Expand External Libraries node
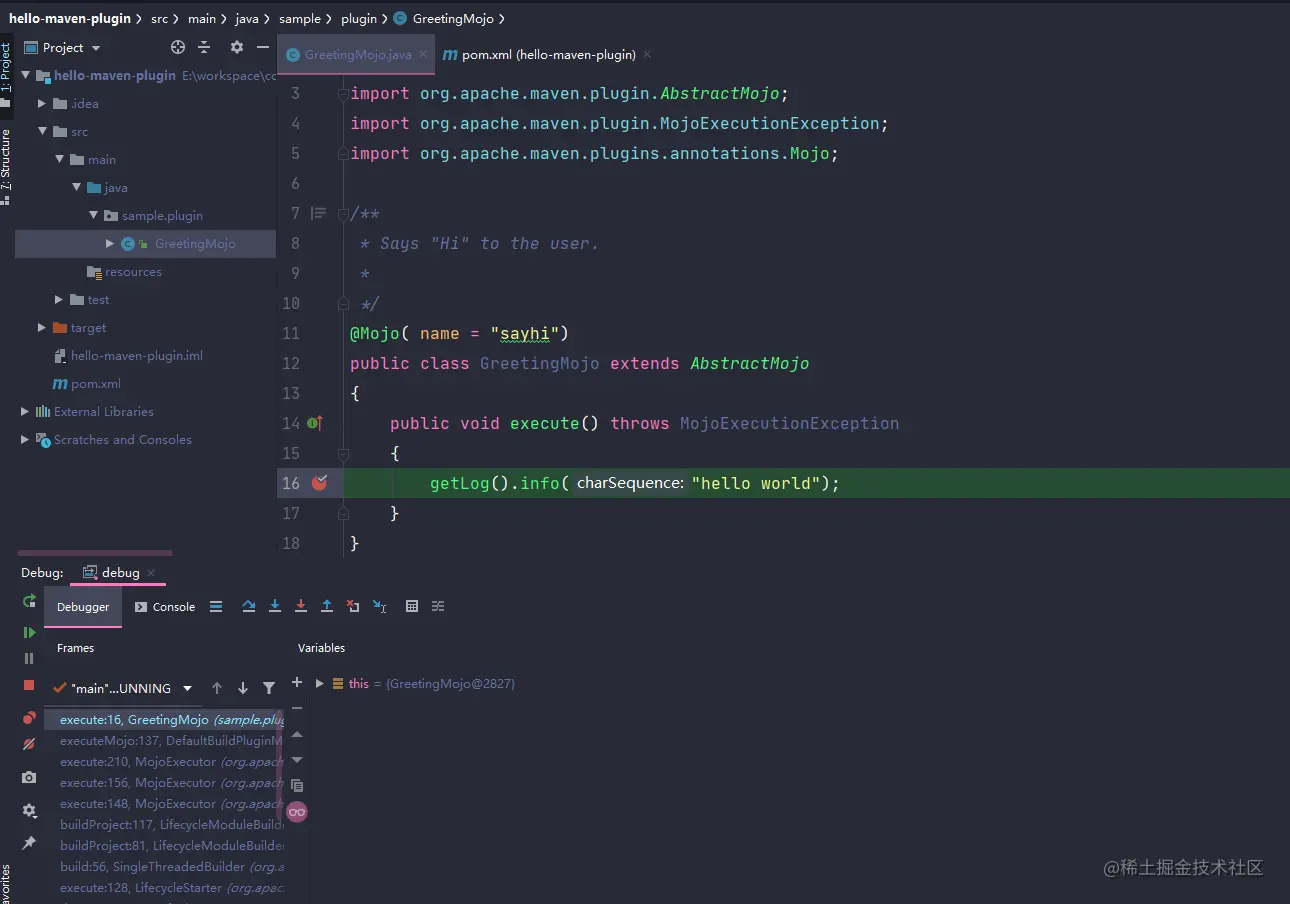This screenshot has width=1290, height=904. click(x=25, y=412)
